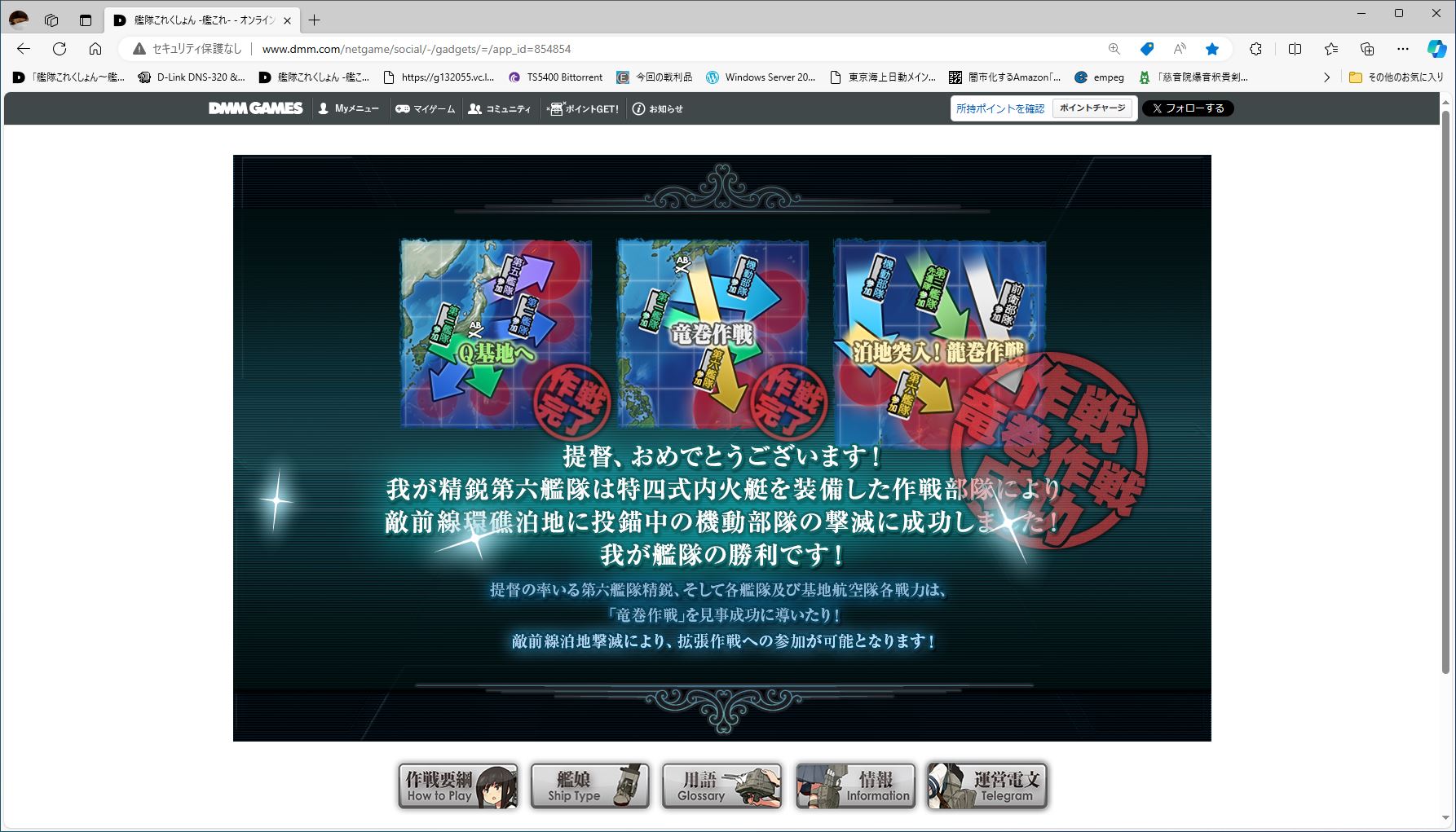Click the blue shopping tag icon
1456x832 pixels.
(x=1147, y=49)
